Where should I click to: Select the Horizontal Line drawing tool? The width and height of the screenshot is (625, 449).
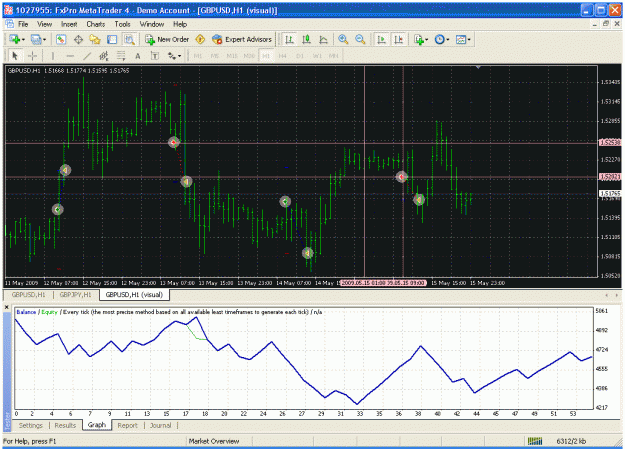(x=70, y=56)
